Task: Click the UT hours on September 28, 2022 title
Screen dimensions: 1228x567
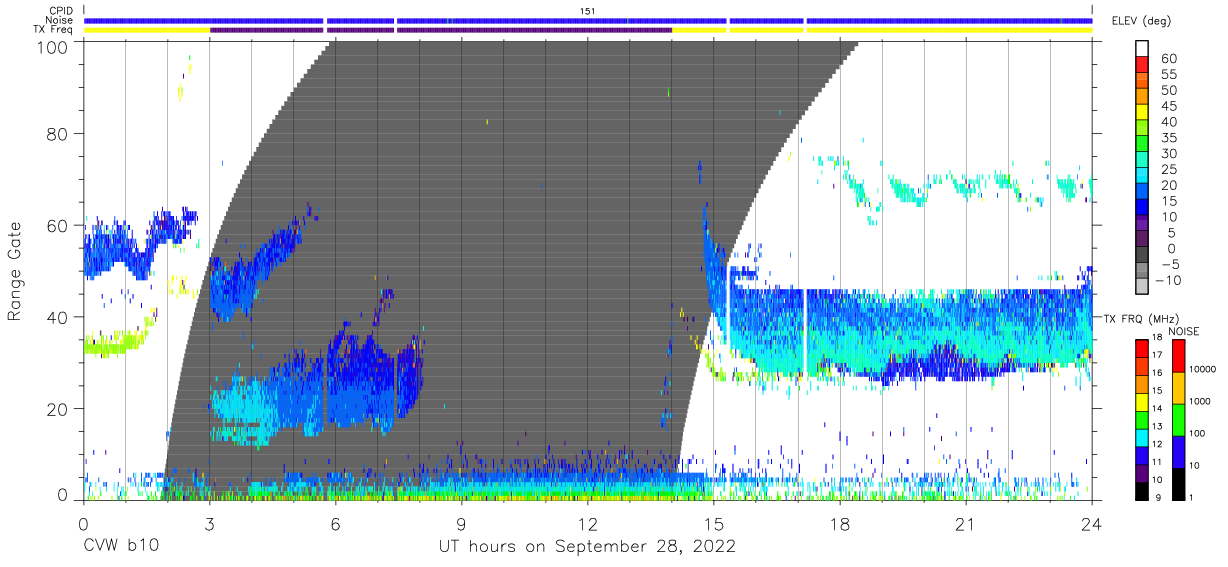Action: pos(587,547)
